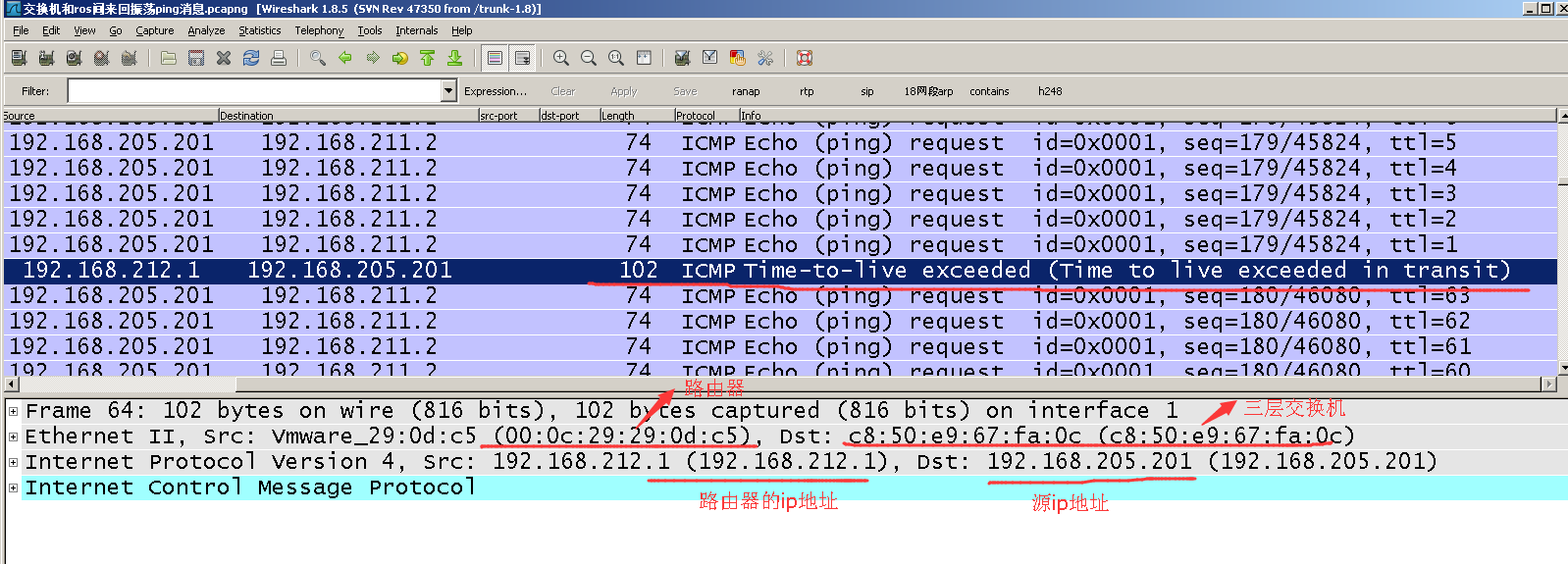Apply the ranap saved filter
The width and height of the screenshot is (1568, 564).
746,91
